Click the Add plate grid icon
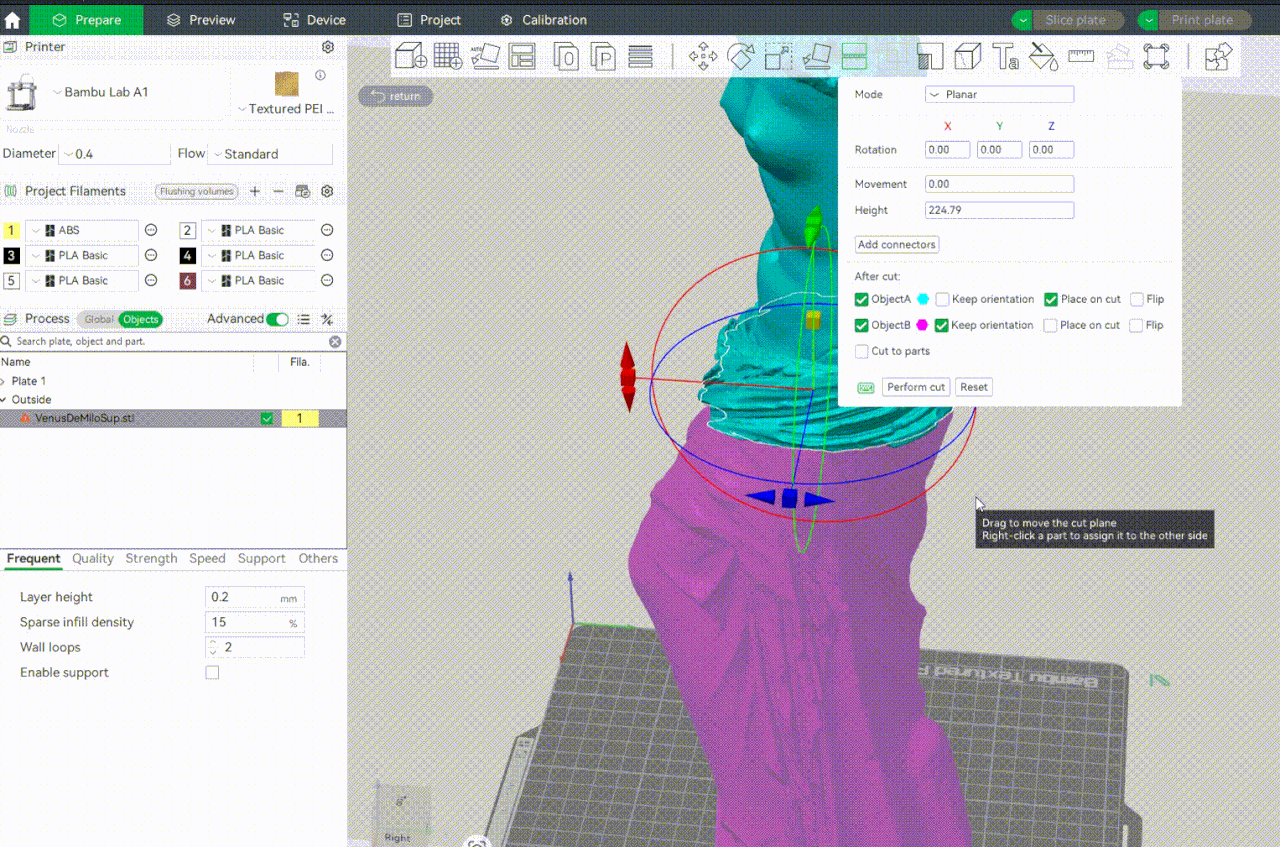This screenshot has height=847, width=1280. [448, 56]
